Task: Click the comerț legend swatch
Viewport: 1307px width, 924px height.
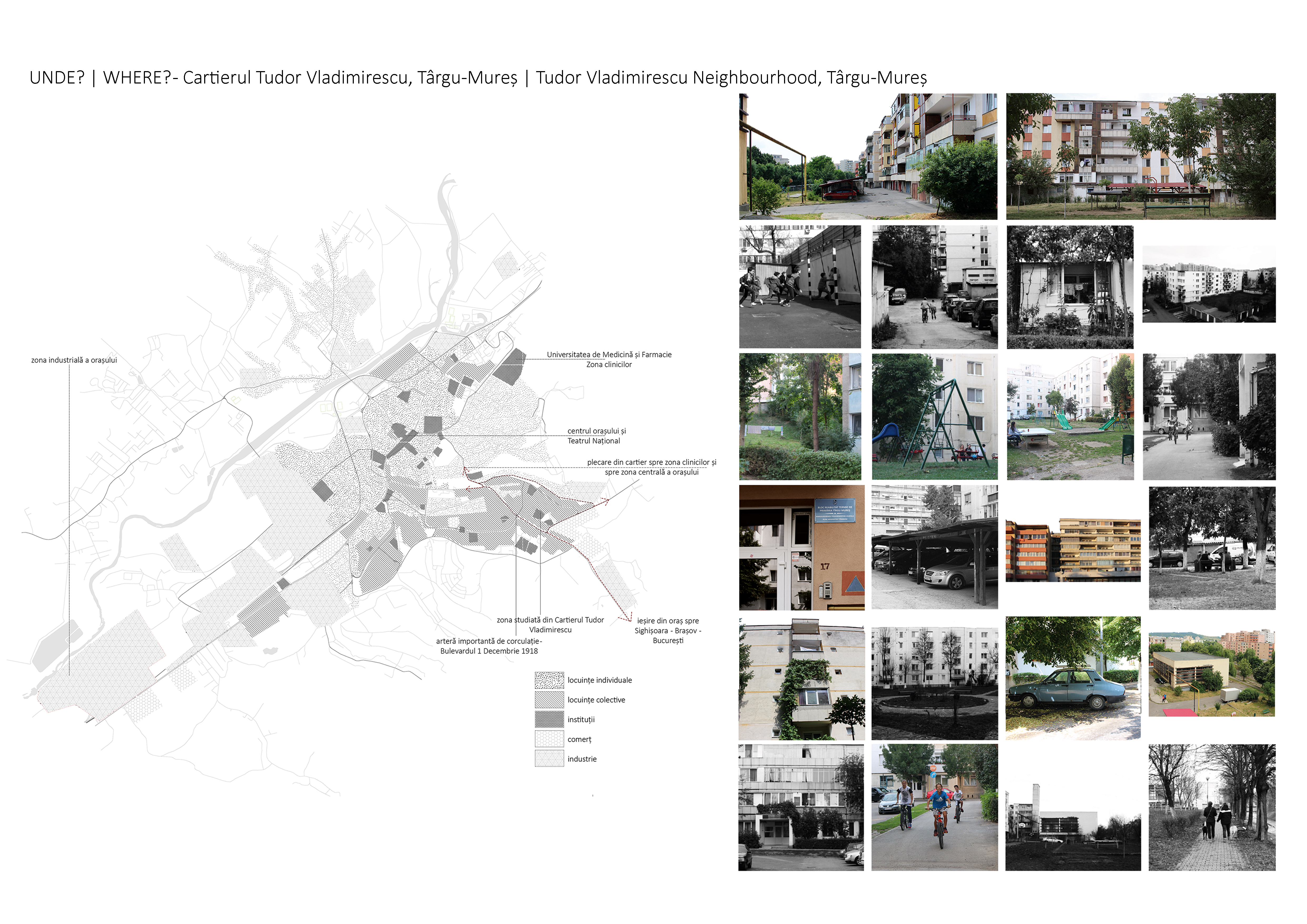Action: pos(549,739)
